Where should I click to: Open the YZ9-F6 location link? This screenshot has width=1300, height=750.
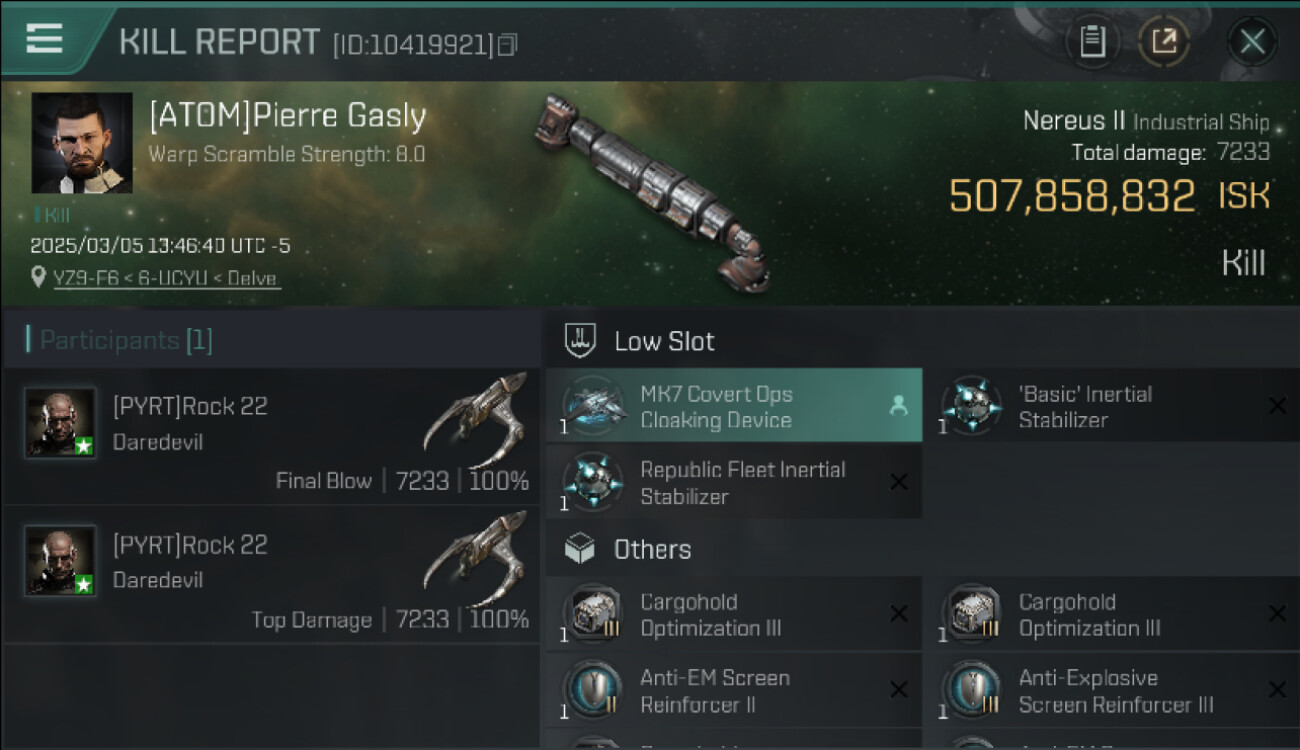click(x=166, y=278)
